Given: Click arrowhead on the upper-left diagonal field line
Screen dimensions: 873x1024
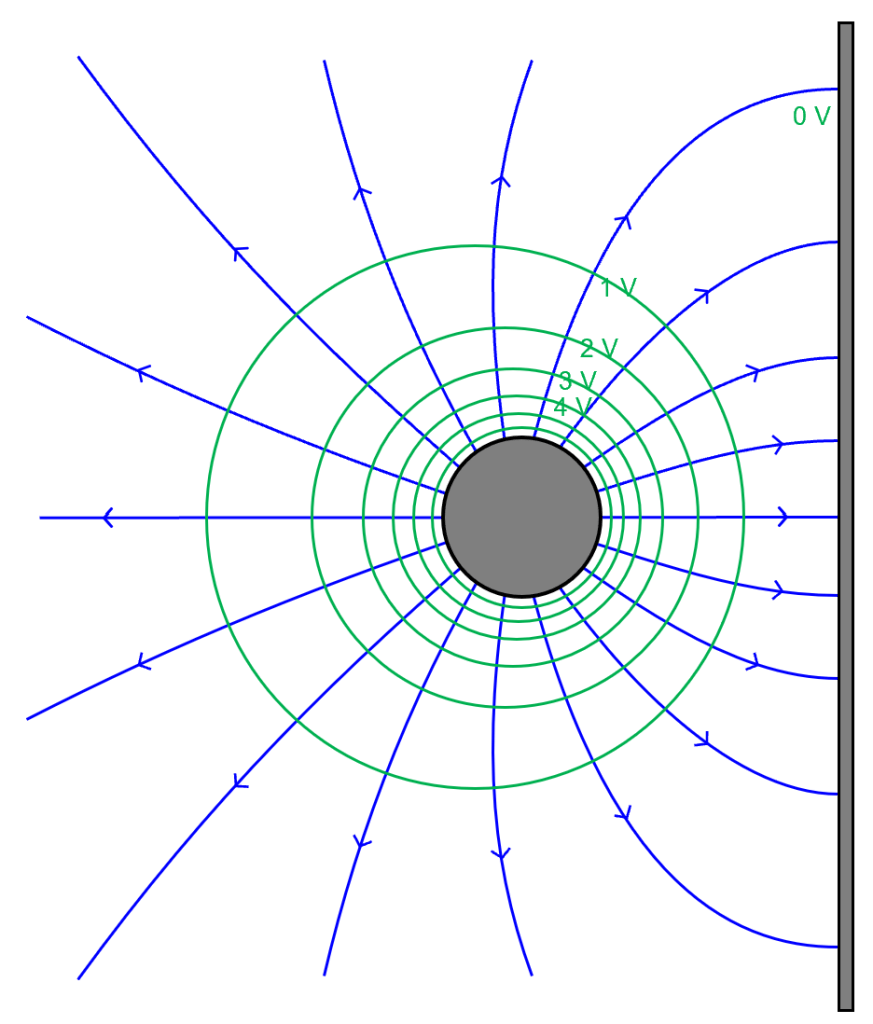Looking at the screenshot, I should 238,251.
